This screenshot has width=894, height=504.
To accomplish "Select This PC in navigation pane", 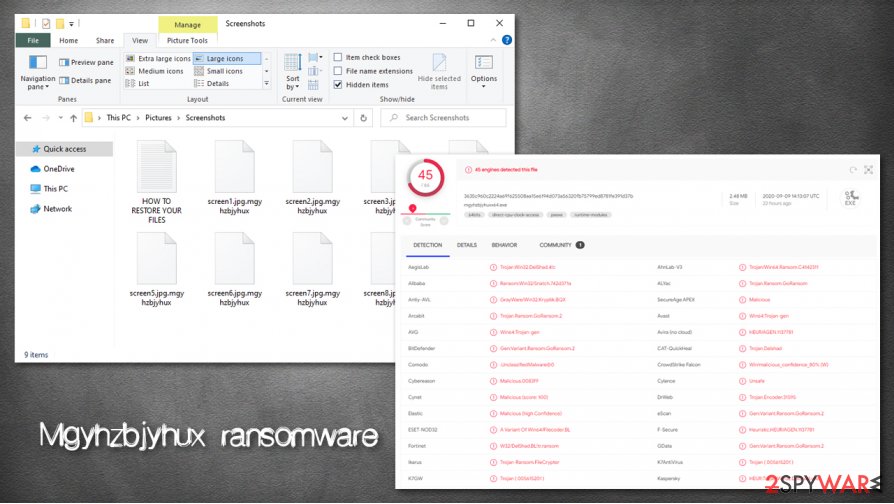I will (x=49, y=189).
